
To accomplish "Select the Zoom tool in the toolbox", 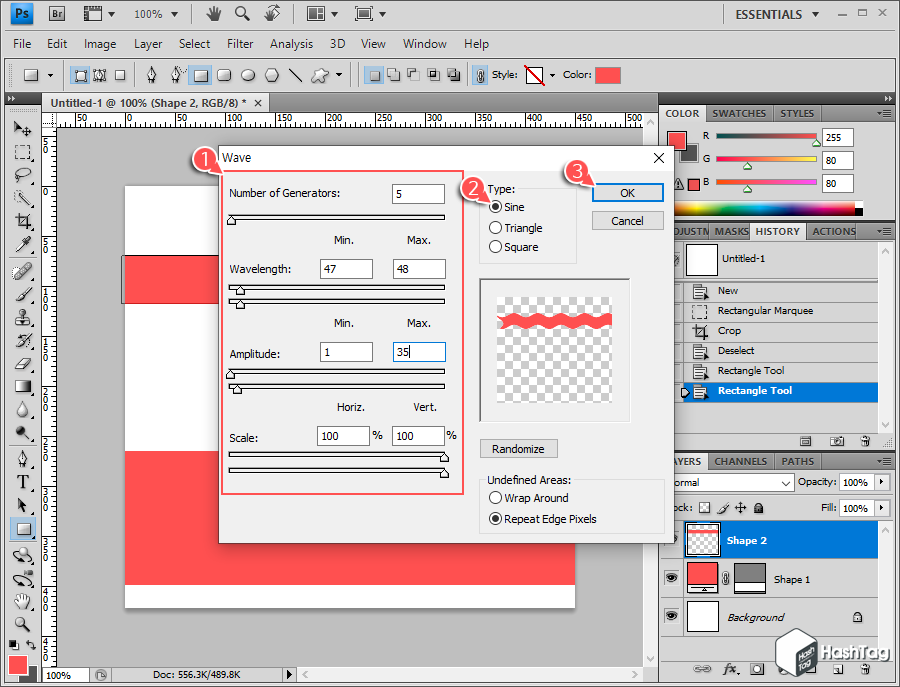I will (x=22, y=624).
